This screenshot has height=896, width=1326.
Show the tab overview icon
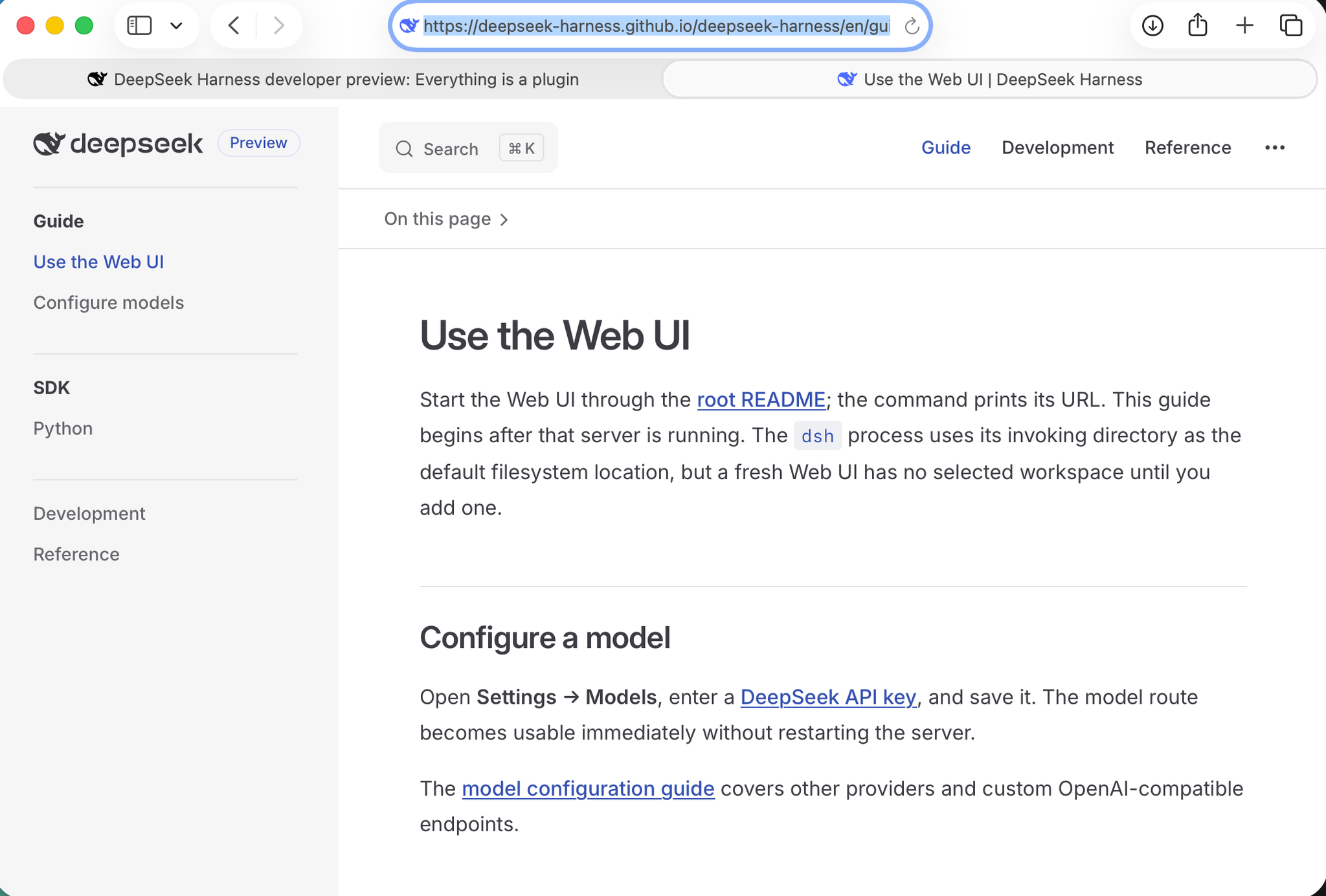tap(1291, 26)
